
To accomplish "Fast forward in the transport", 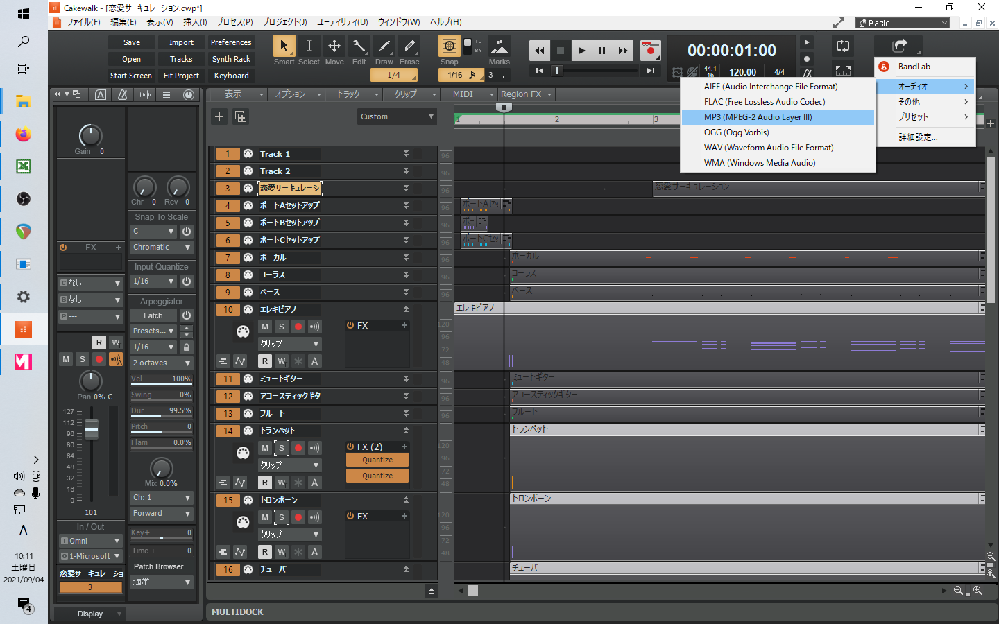I will [622, 50].
